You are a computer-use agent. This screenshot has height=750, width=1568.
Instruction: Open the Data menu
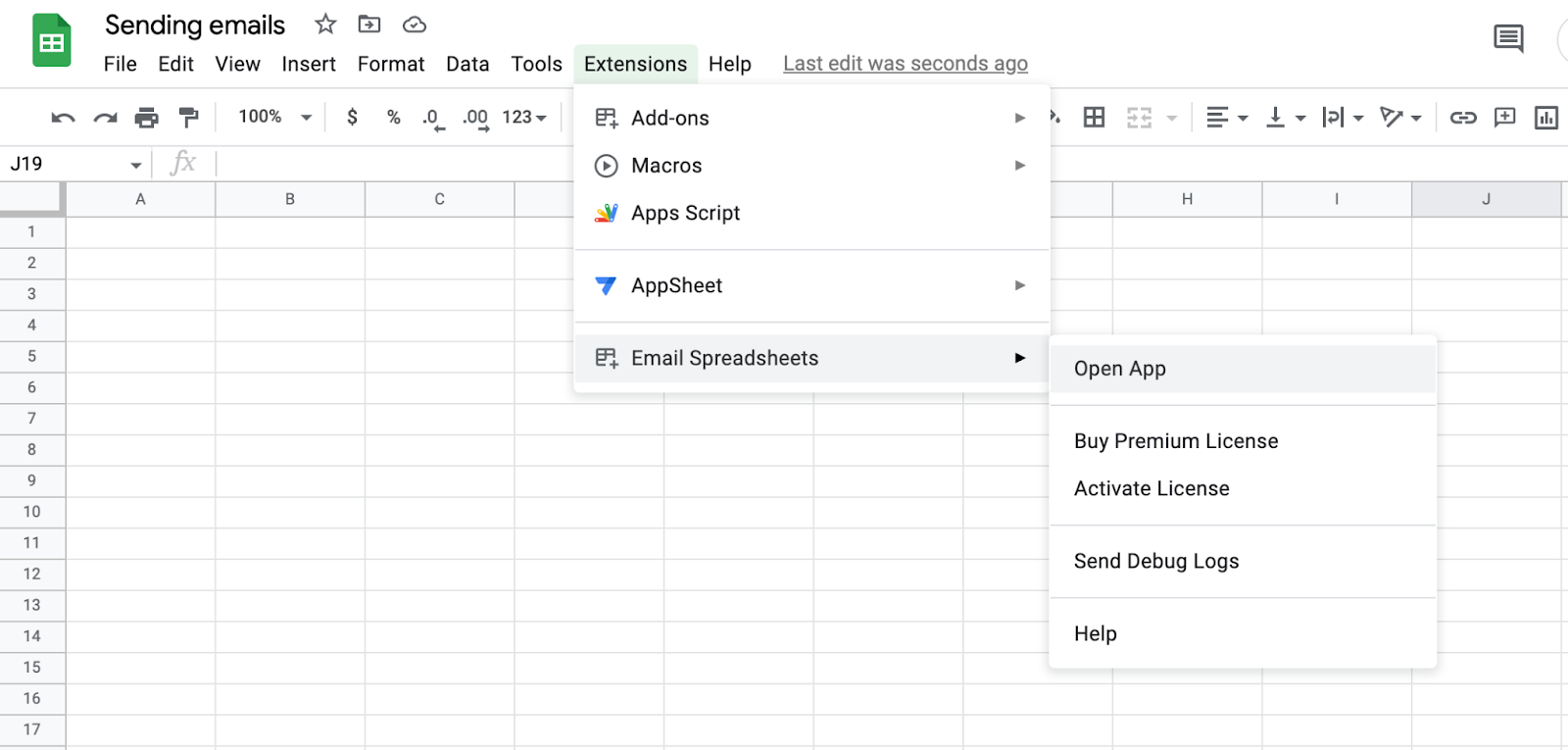[x=467, y=64]
